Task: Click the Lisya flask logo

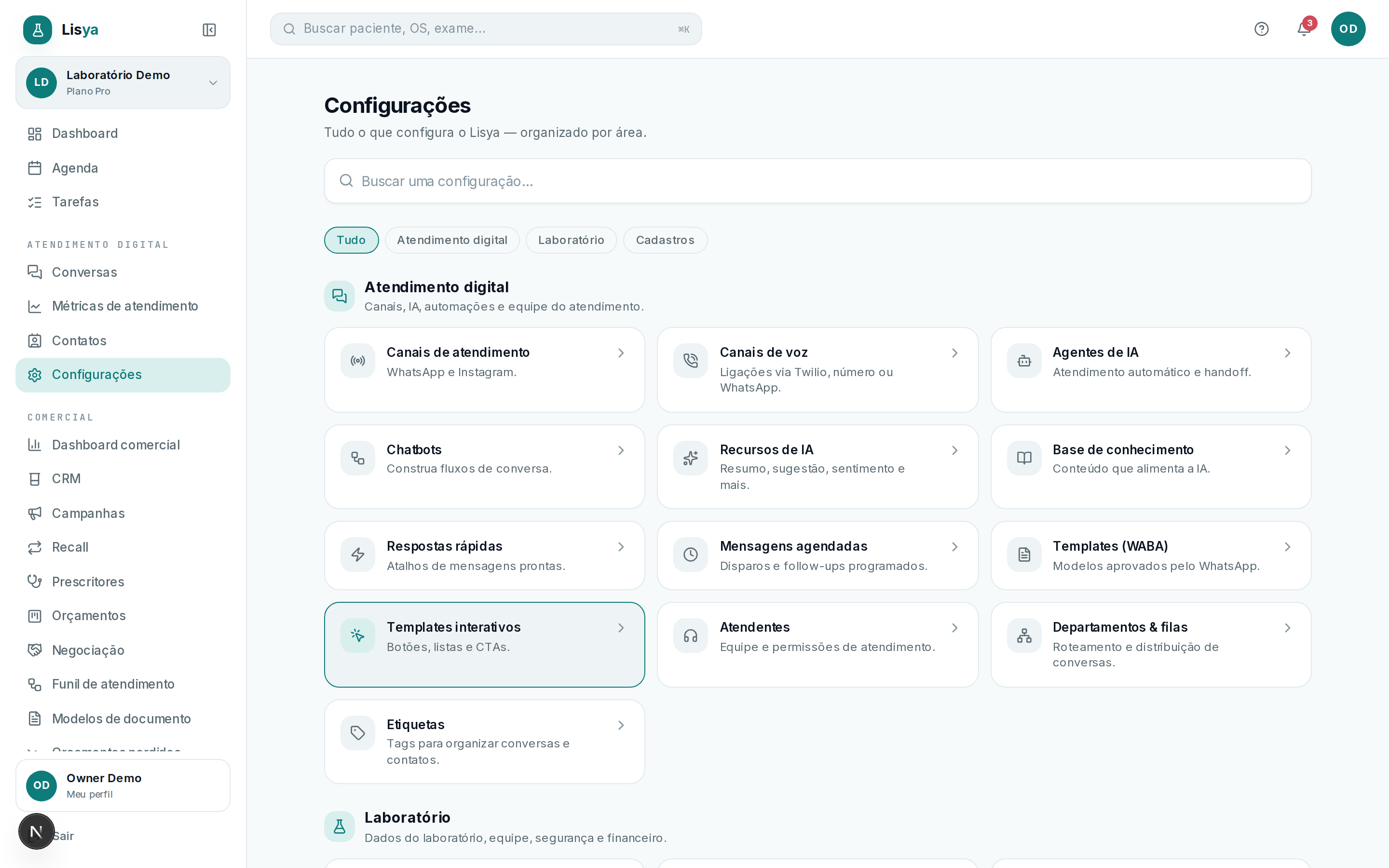Action: point(38,30)
